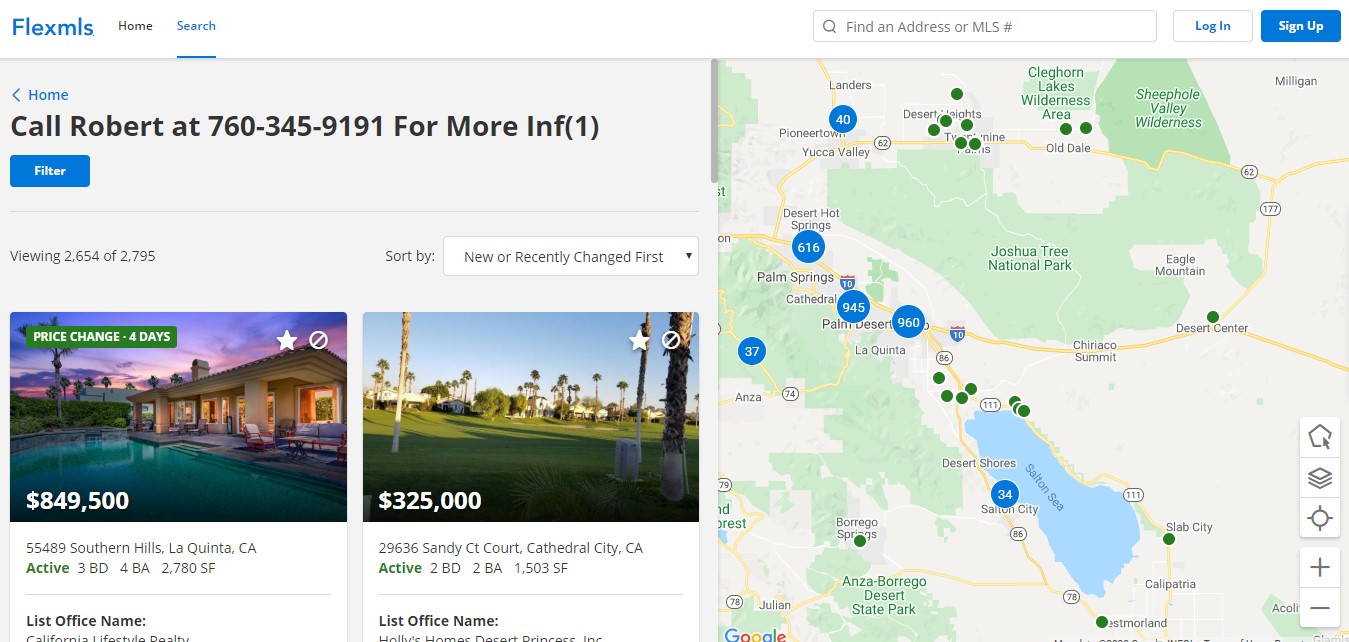Open the Sort by dropdown
The height and width of the screenshot is (642, 1349).
[x=570, y=257]
